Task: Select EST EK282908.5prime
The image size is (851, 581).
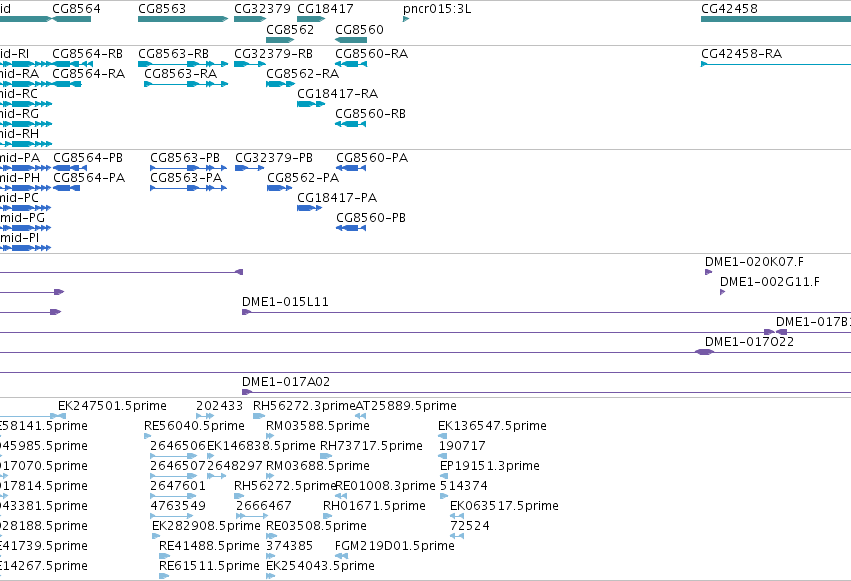Action: coord(156,537)
